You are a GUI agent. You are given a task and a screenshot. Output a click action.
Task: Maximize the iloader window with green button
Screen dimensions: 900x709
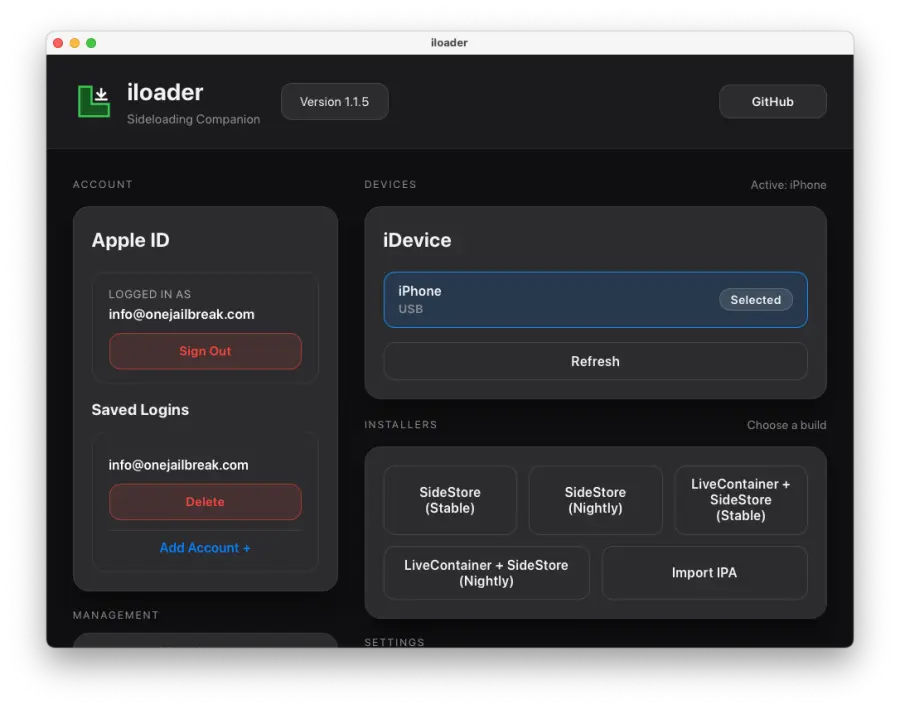(x=91, y=43)
